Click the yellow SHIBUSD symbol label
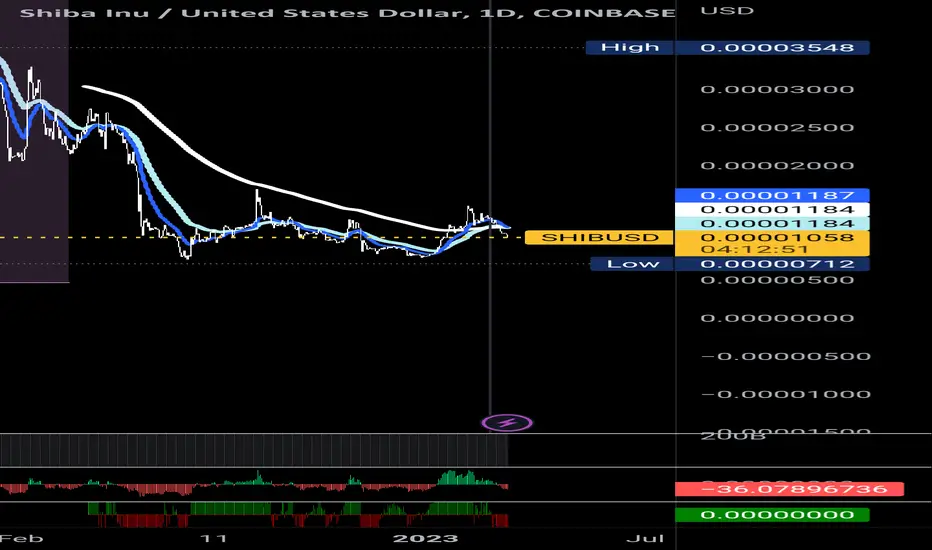Screen dimensions: 932x550 (599, 237)
